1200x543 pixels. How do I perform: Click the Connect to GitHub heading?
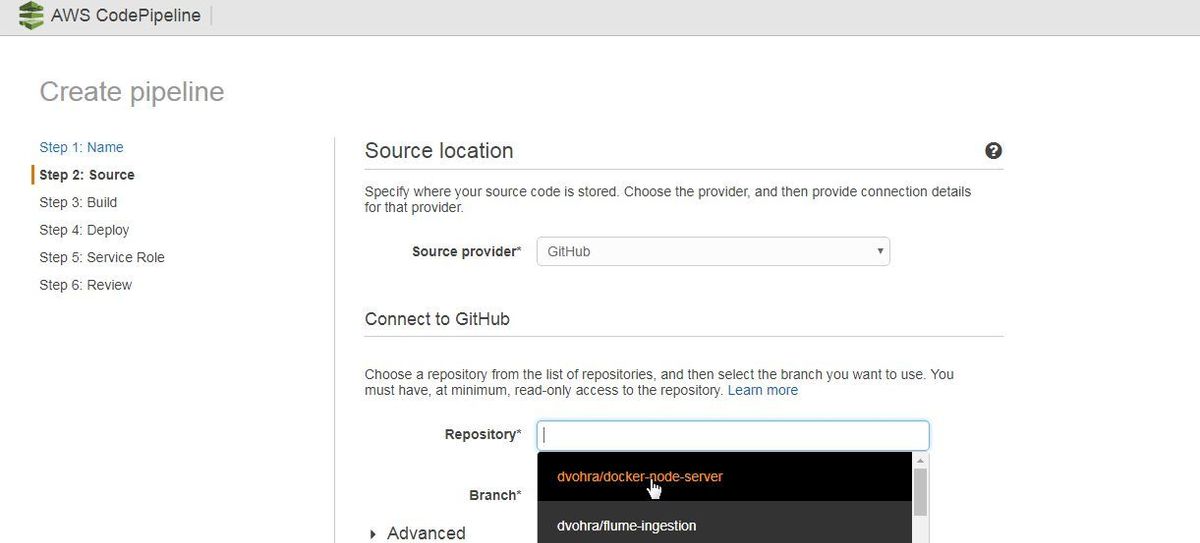[x=437, y=319]
